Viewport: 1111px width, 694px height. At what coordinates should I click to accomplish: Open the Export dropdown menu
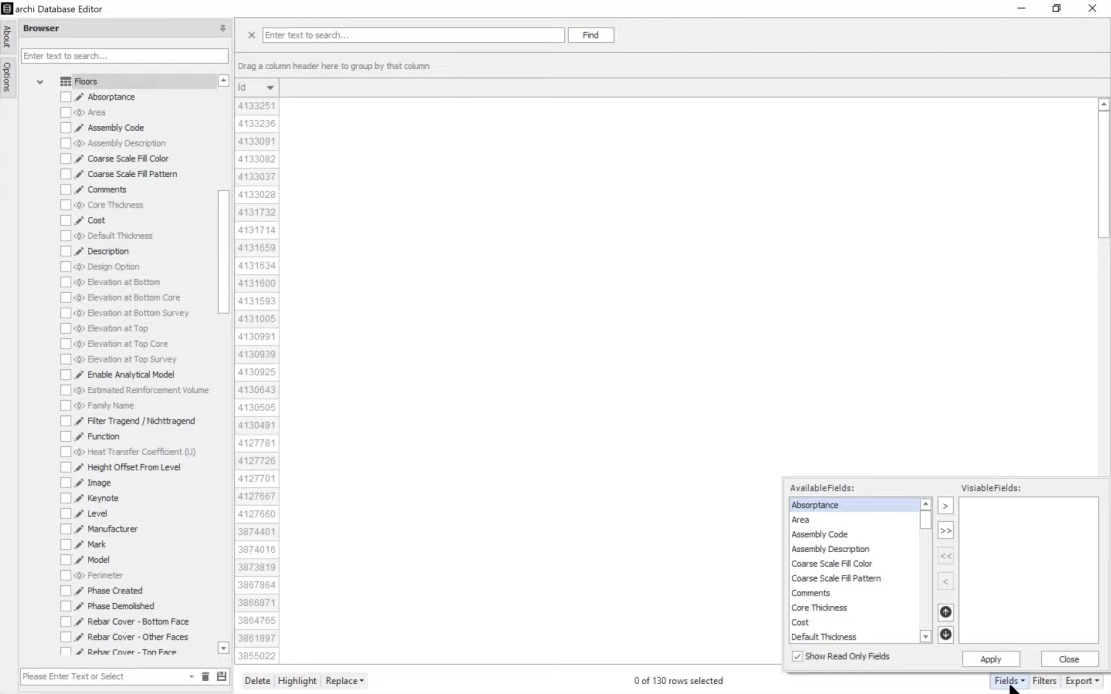[1081, 681]
